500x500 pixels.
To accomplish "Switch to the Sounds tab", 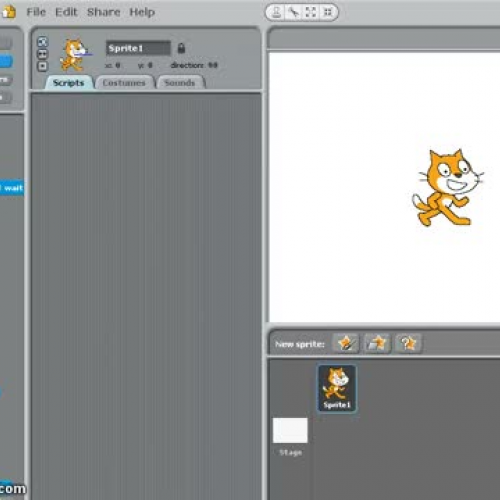I will tap(180, 83).
